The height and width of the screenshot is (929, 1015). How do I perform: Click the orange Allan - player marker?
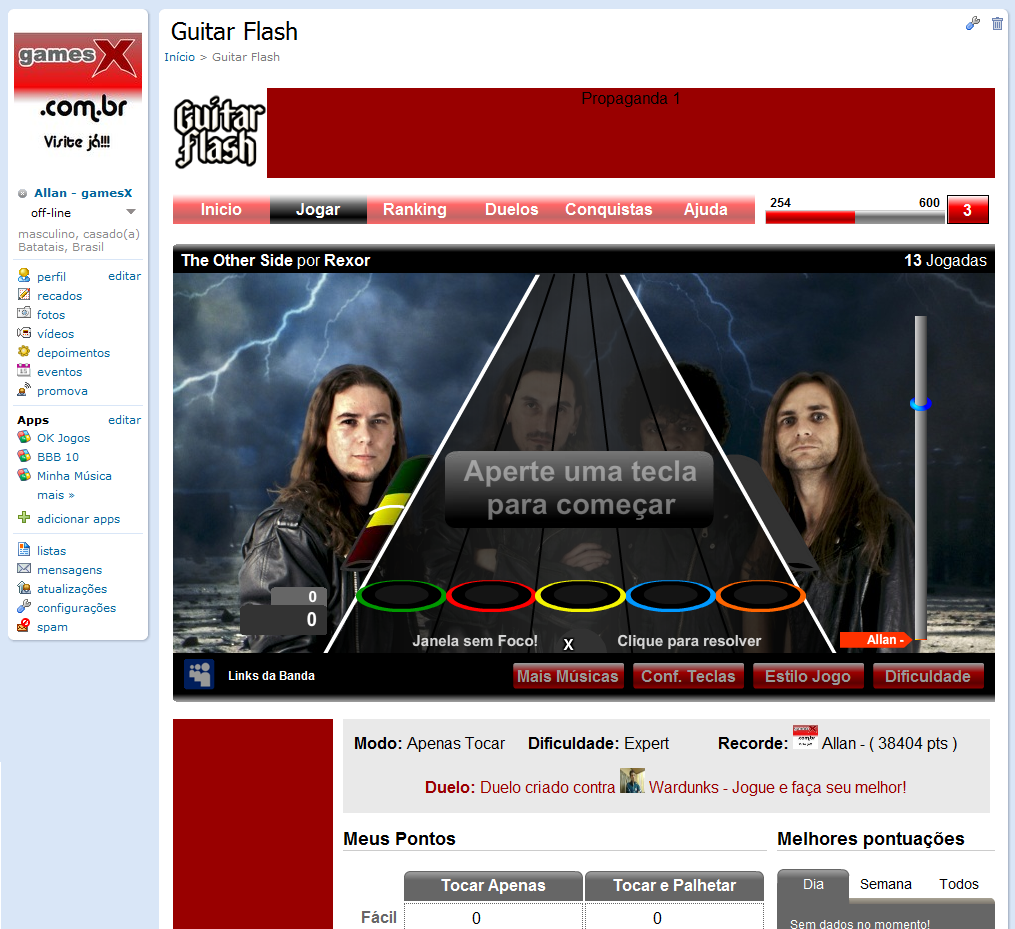(875, 640)
